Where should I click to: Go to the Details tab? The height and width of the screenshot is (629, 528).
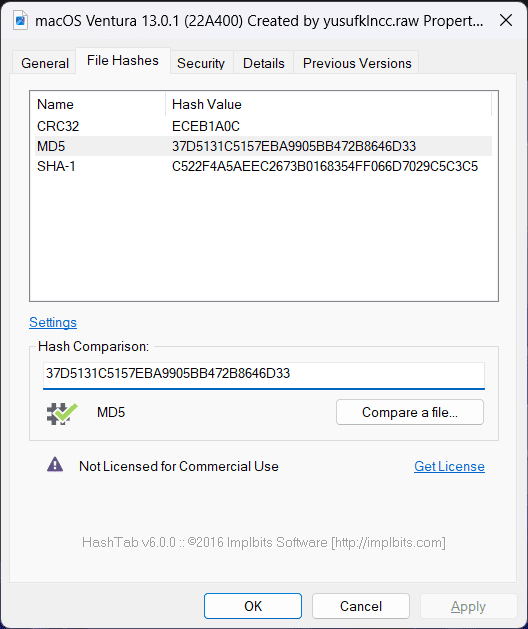264,63
